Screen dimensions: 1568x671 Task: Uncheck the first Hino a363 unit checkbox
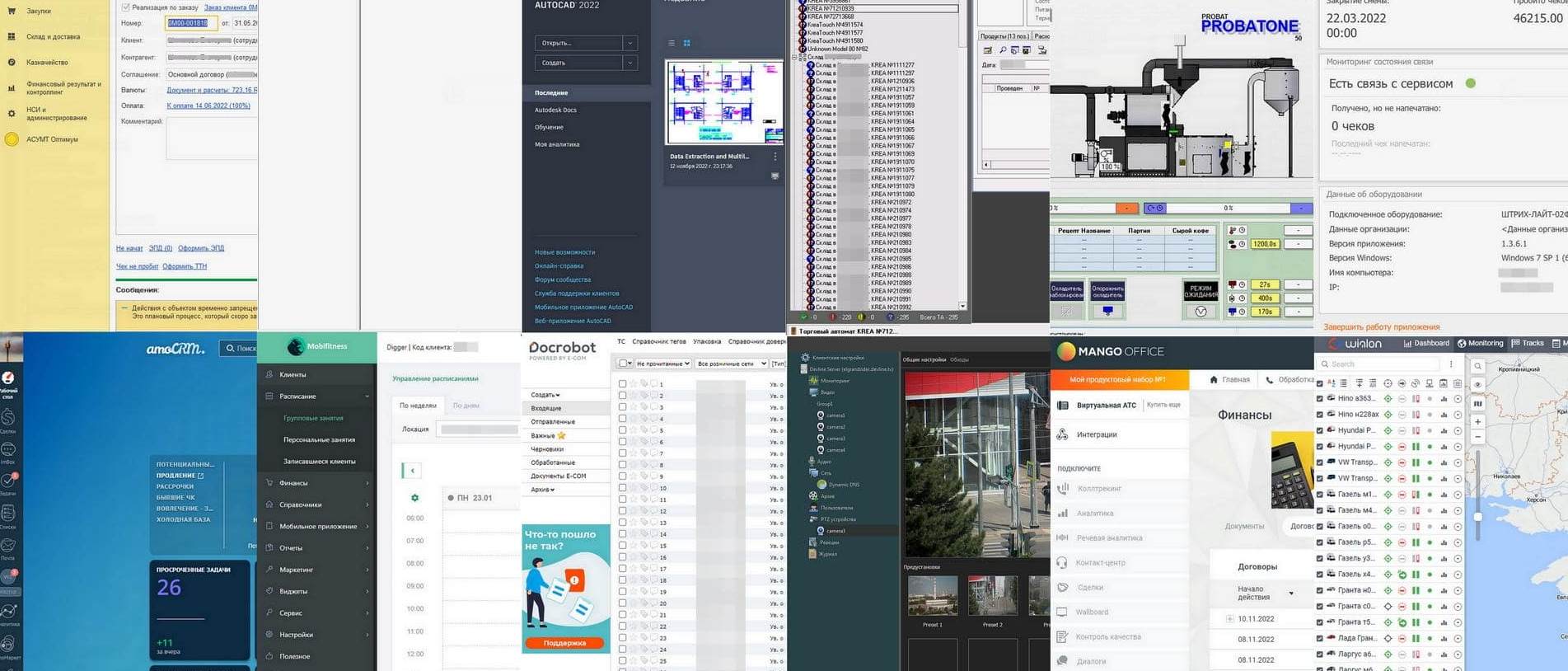[x=1320, y=399]
